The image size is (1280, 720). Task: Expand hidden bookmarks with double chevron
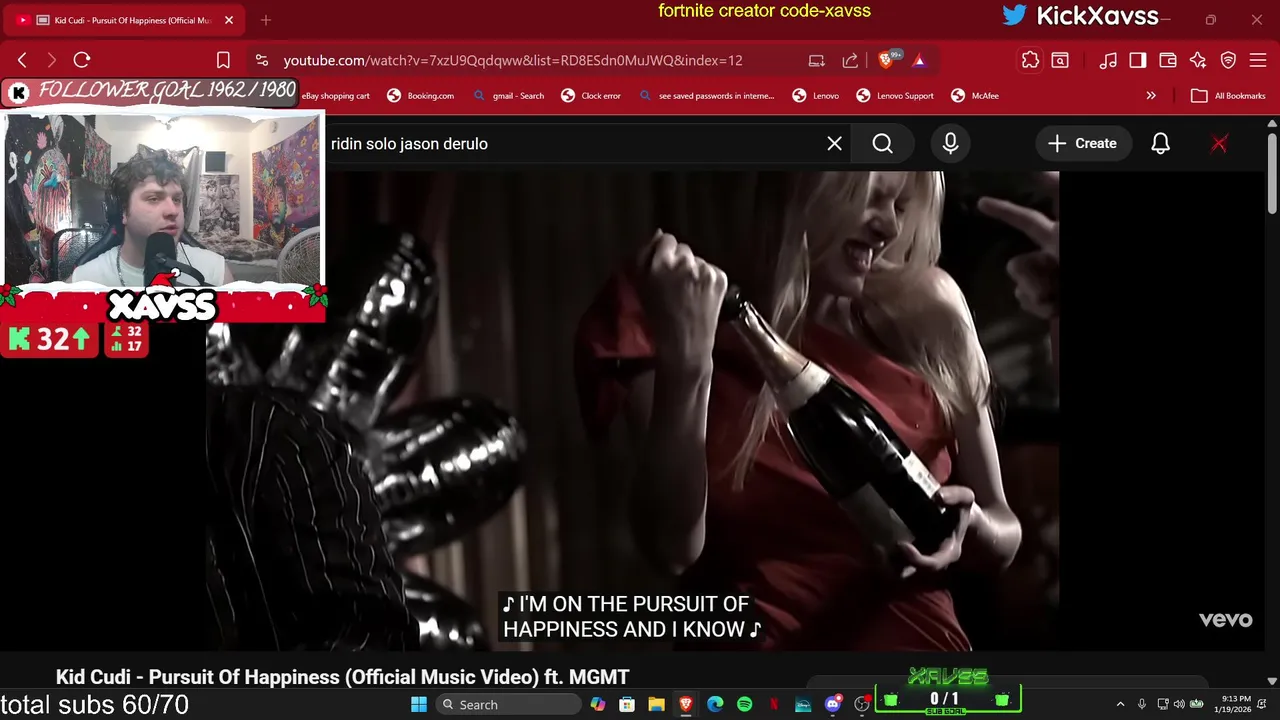coord(1151,96)
